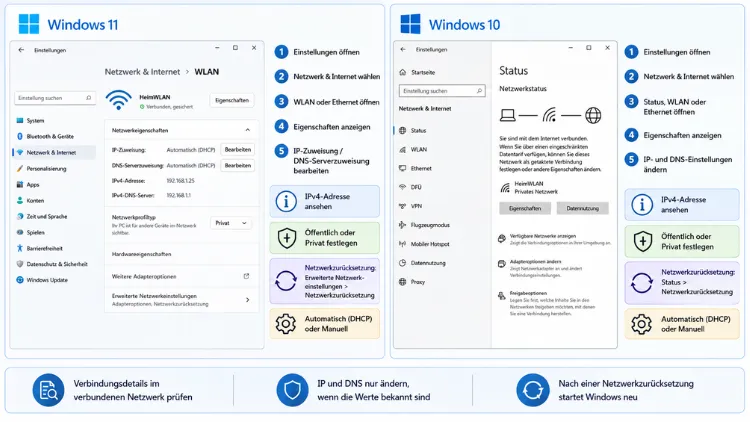Collapse the Netzwerkeigenschaften section

click(x=247, y=130)
